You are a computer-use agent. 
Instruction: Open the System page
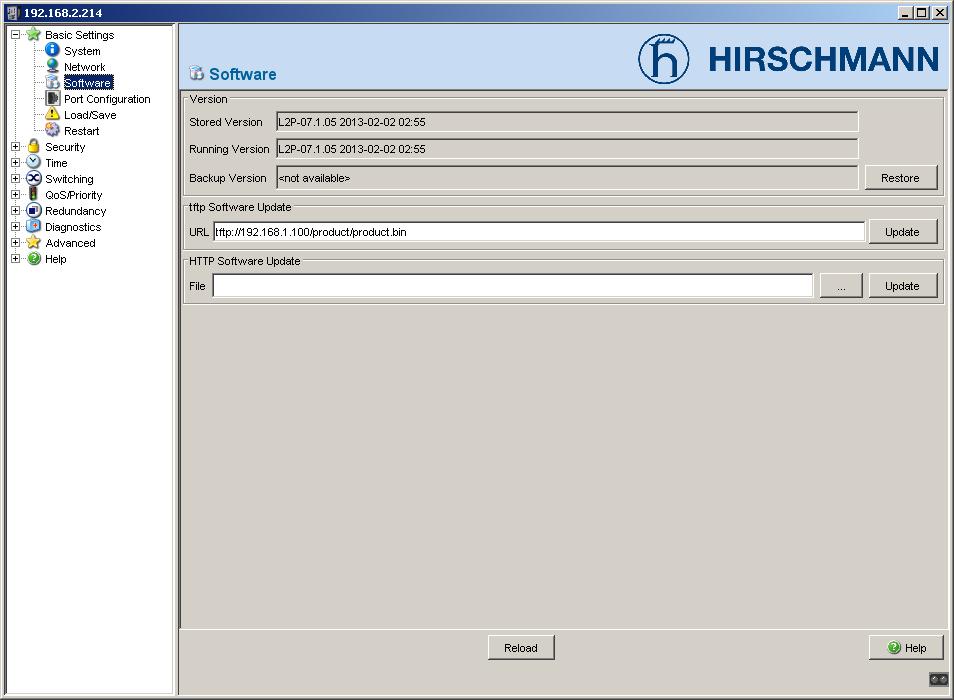(82, 51)
